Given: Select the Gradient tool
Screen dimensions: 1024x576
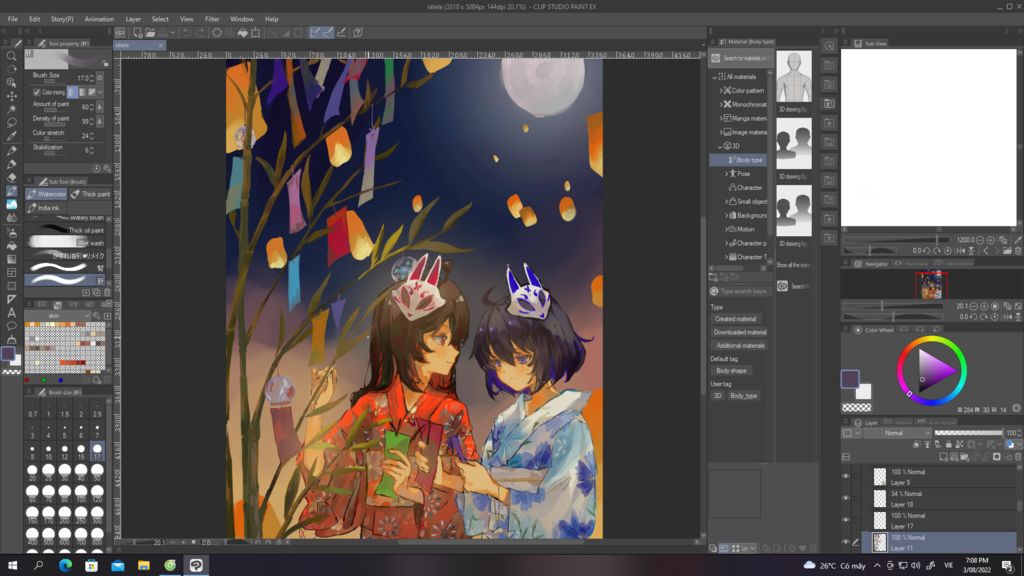Looking at the screenshot, I should coord(11,259).
